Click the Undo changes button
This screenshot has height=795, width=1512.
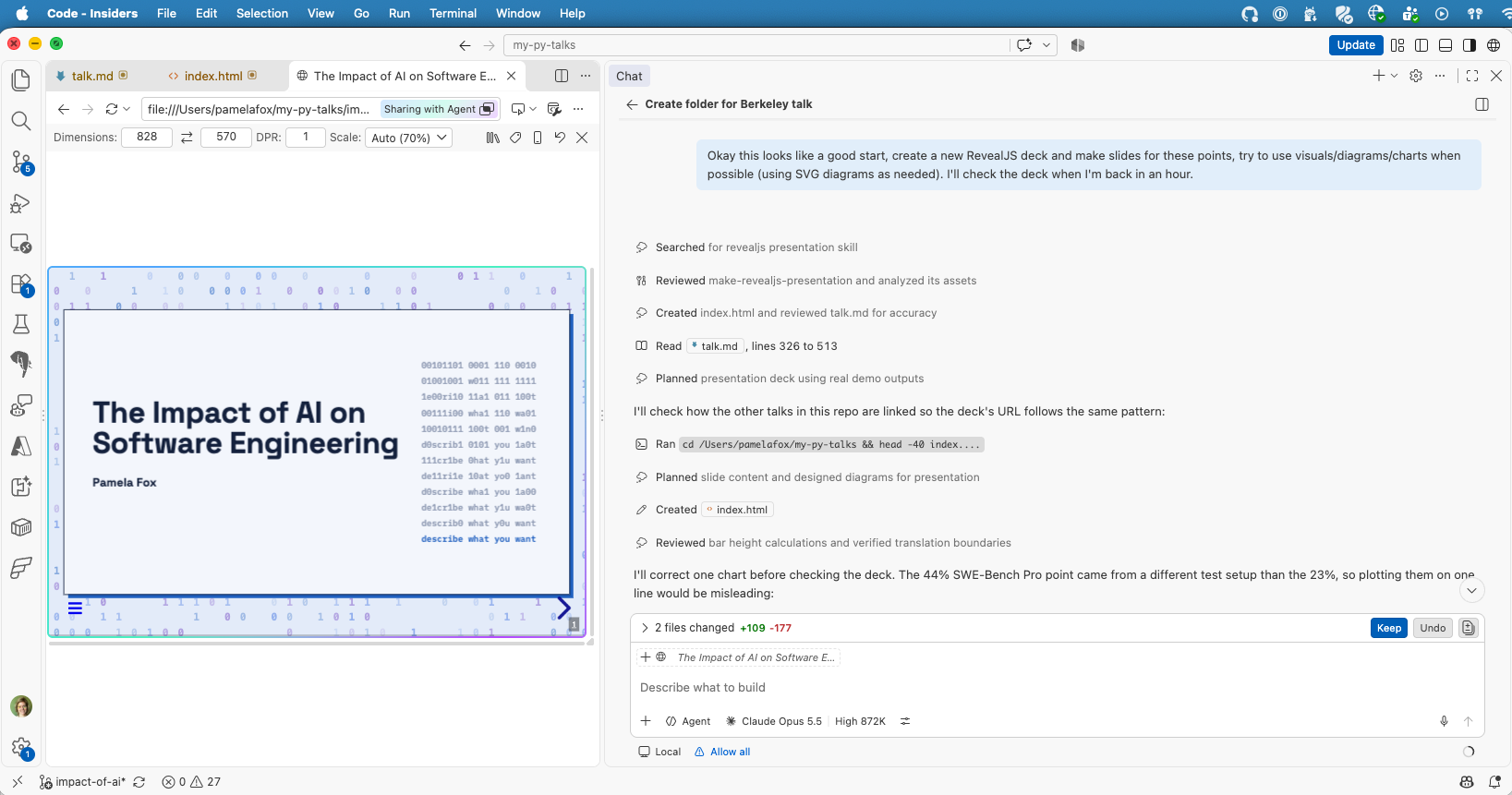click(1433, 628)
